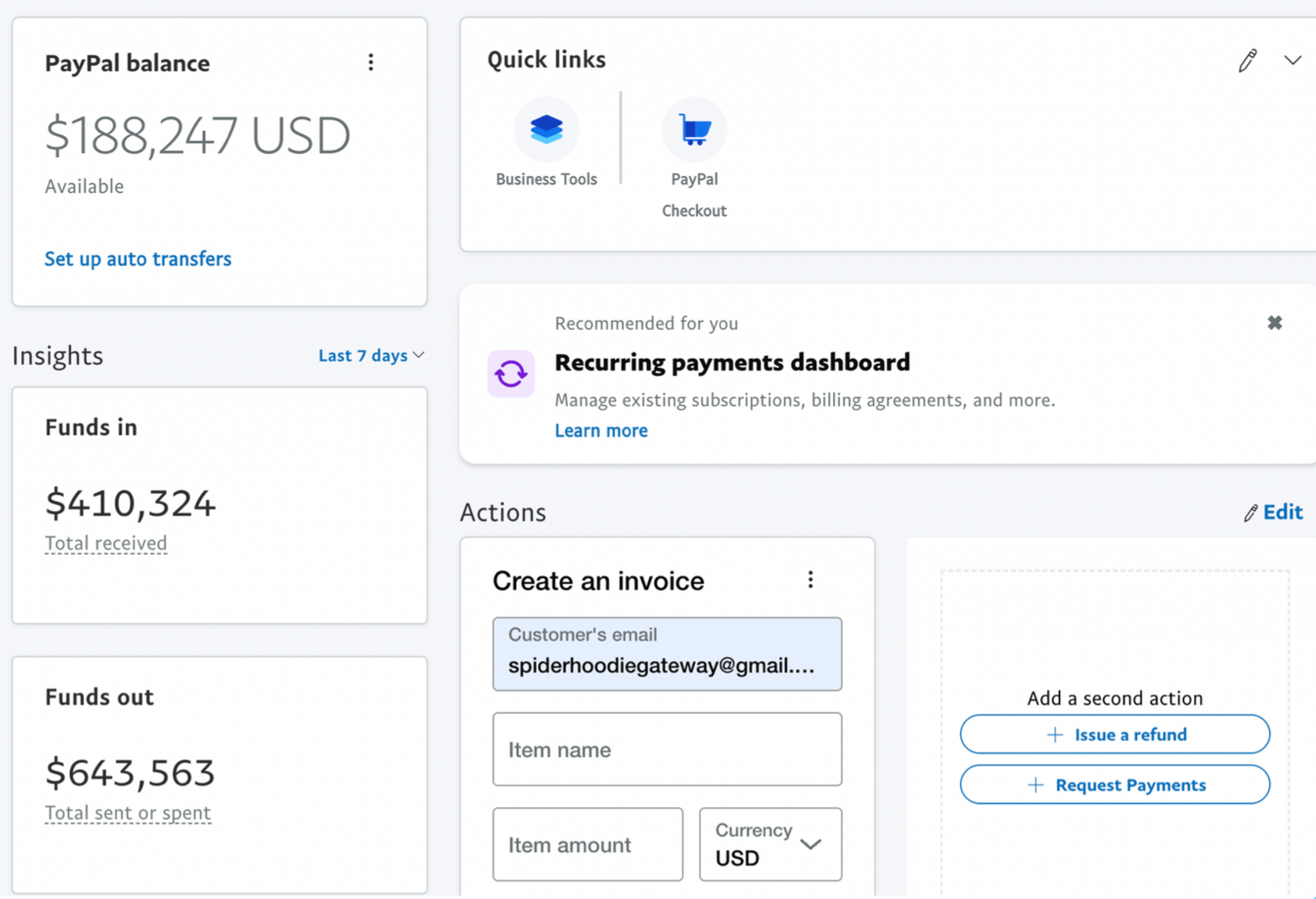Open the PayPal balance three-dot menu
The width and height of the screenshot is (1316, 899).
pyautogui.click(x=371, y=62)
